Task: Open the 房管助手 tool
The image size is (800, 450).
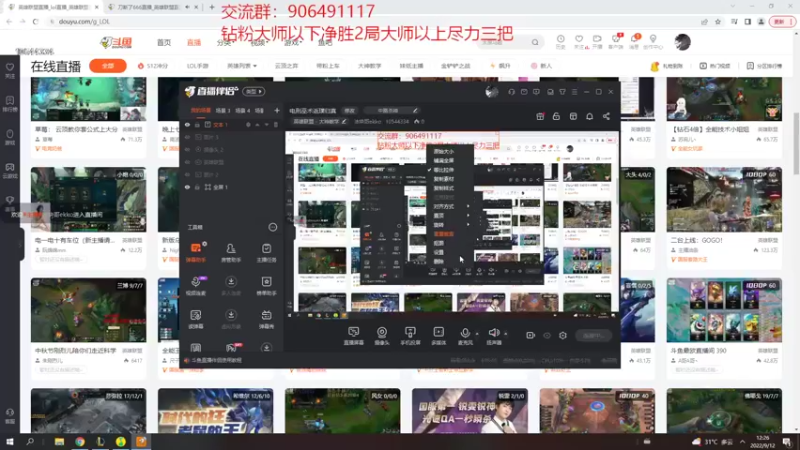Action: click(231, 253)
